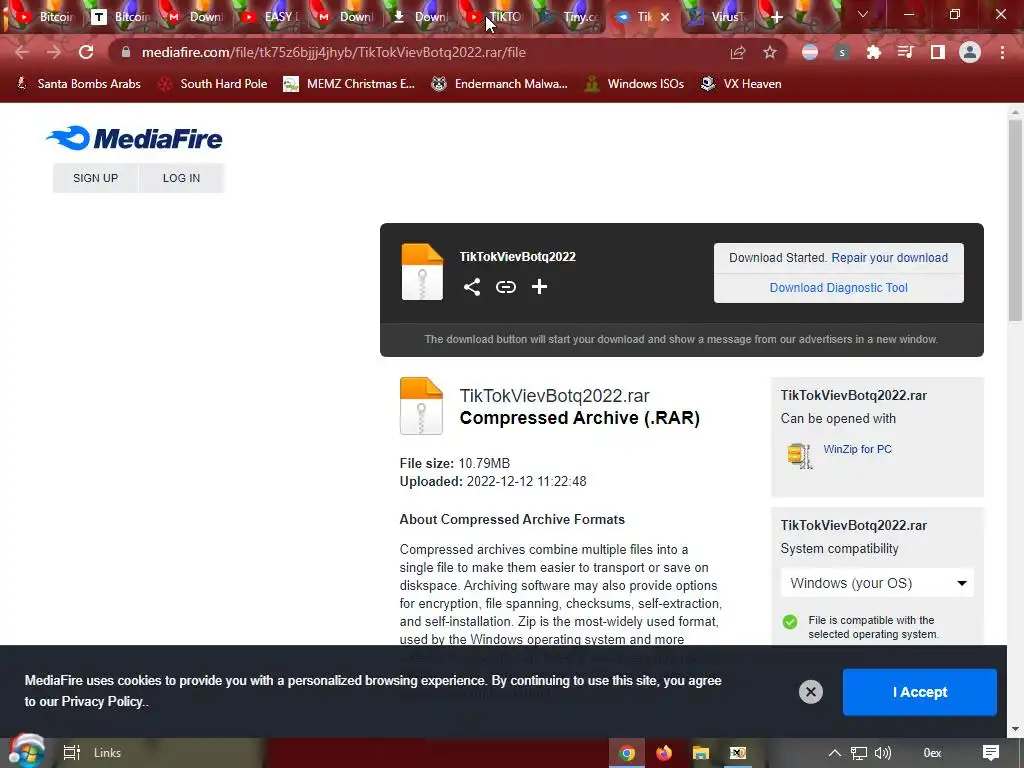This screenshot has width=1024, height=768.
Task: Close the active Tik tab
Action: click(665, 17)
